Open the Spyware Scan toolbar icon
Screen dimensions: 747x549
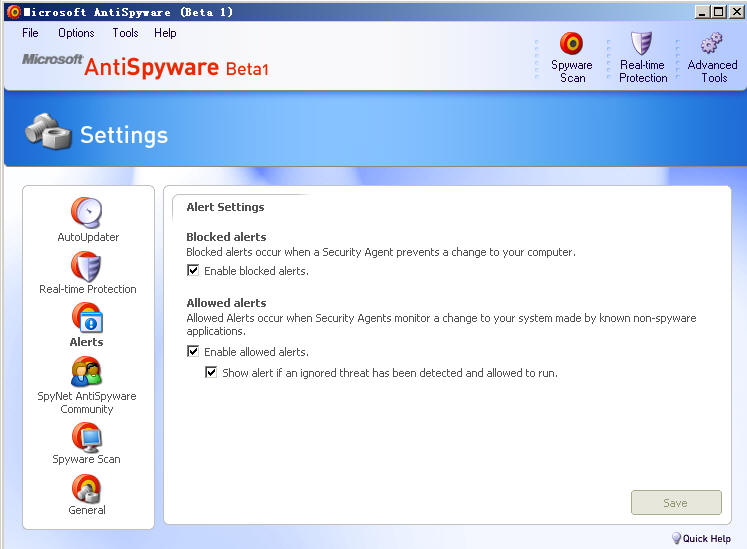[571, 43]
